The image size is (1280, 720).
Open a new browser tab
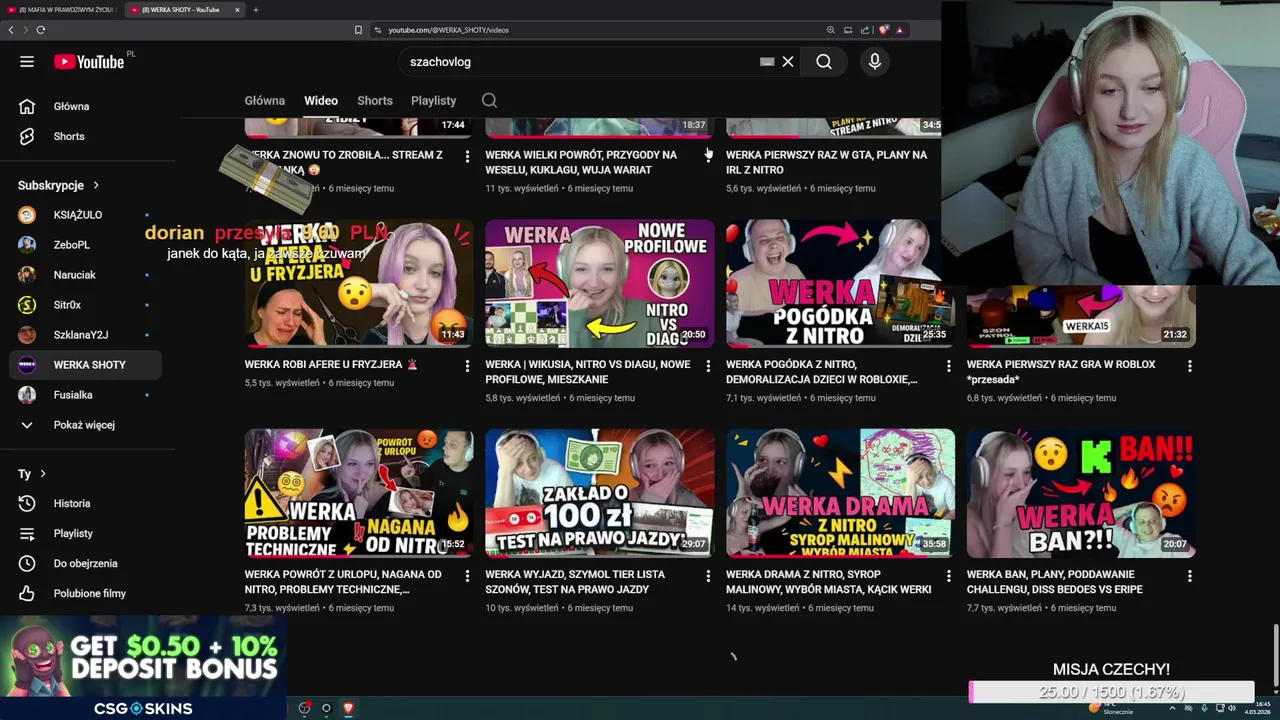(x=255, y=10)
